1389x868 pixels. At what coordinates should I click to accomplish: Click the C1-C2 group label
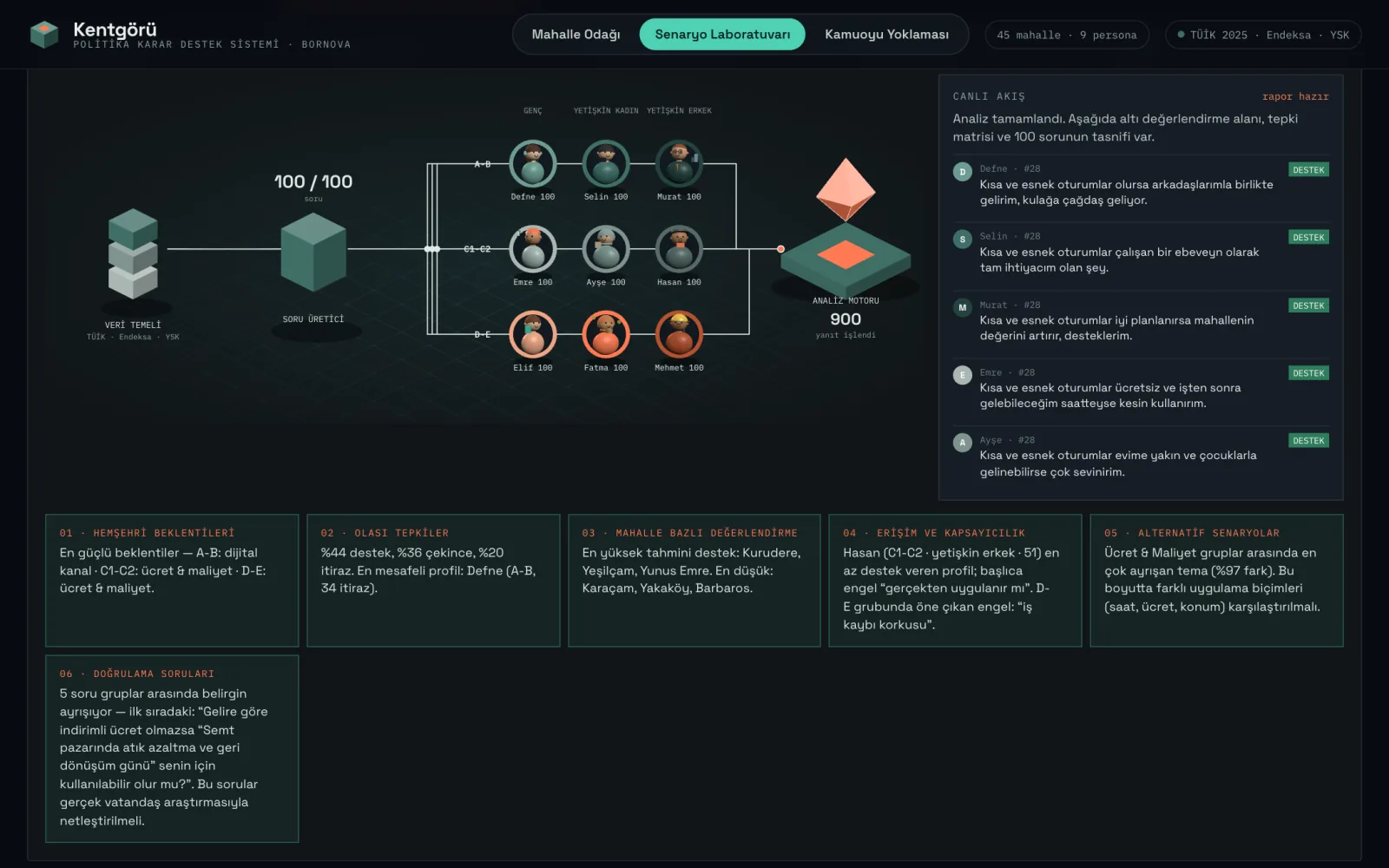click(477, 249)
